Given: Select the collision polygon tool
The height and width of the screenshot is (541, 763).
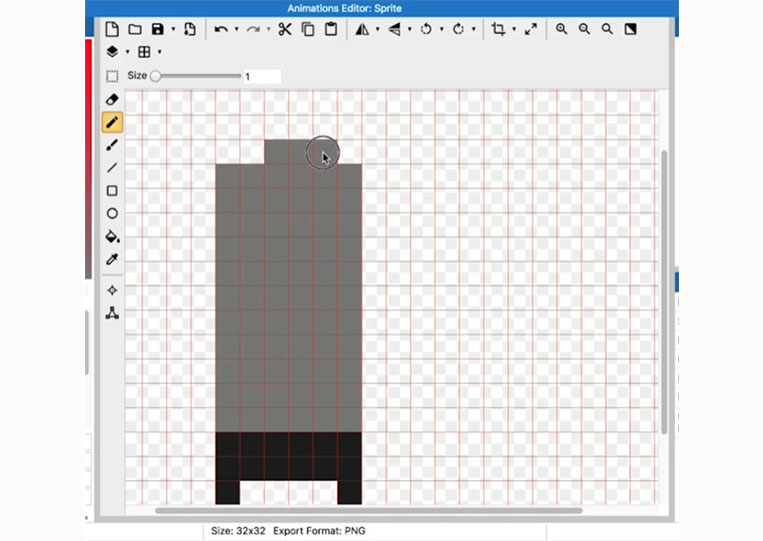Looking at the screenshot, I should point(112,313).
